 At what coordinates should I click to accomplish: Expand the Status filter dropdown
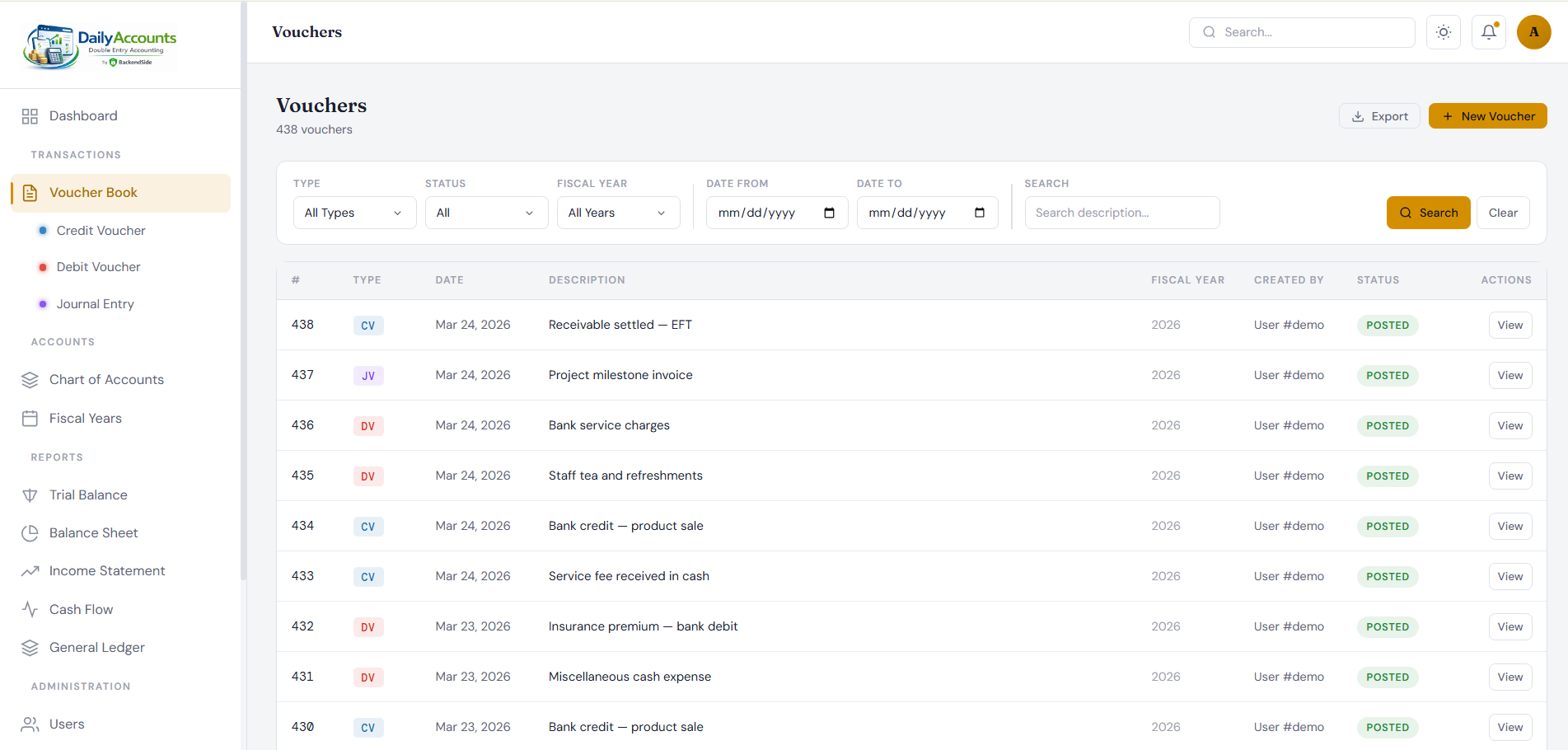point(486,212)
